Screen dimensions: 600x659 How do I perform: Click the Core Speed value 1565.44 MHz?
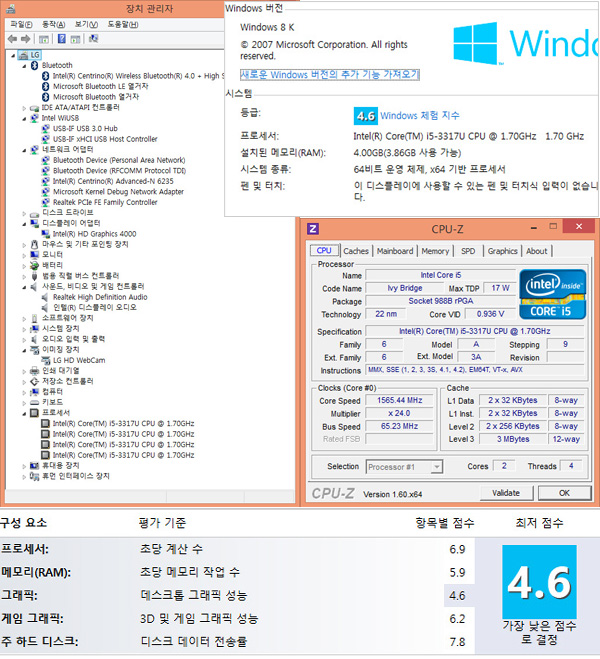pyautogui.click(x=399, y=401)
